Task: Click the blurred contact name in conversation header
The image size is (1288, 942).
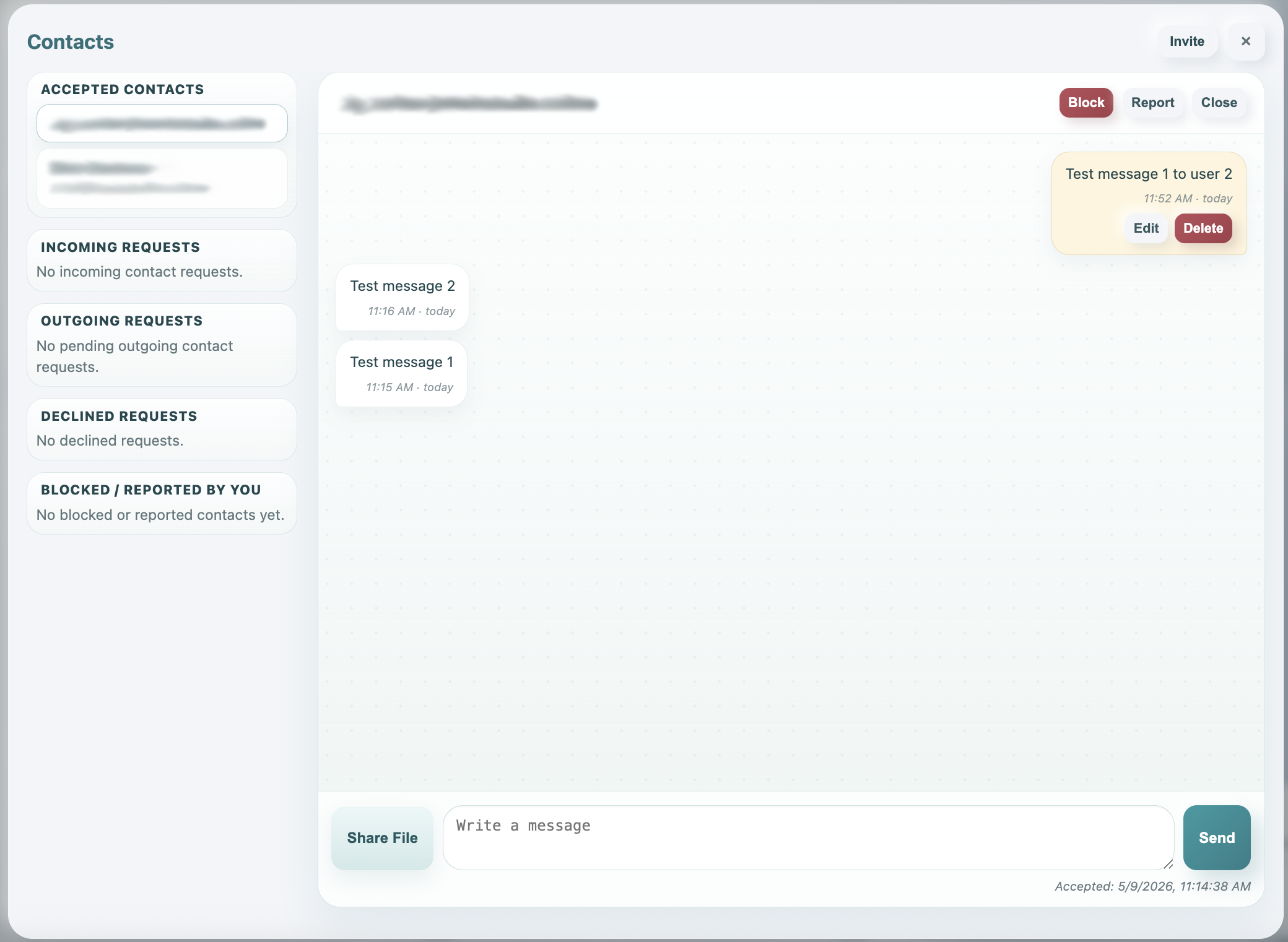Action: click(470, 103)
